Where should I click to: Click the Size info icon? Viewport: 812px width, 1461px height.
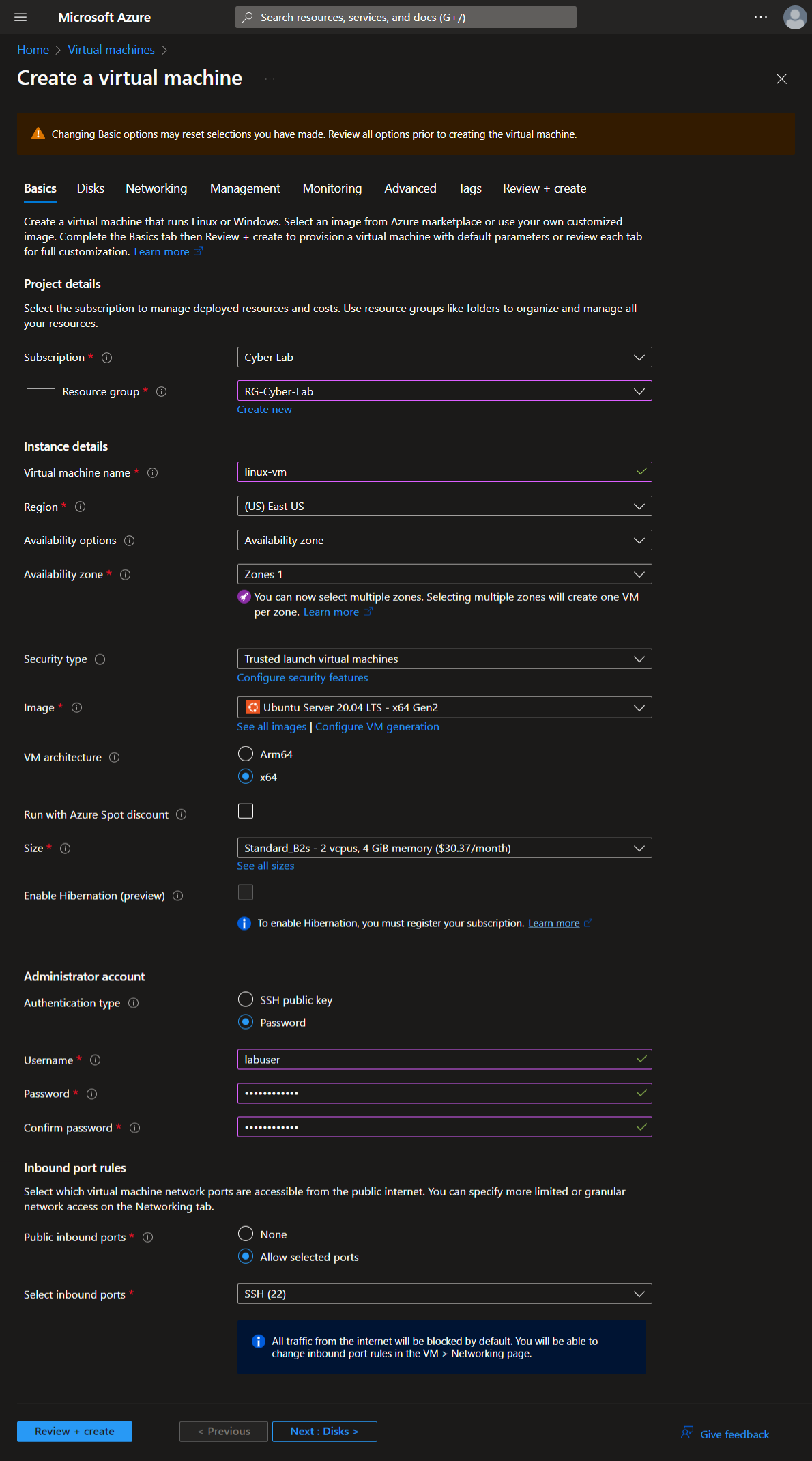(x=66, y=849)
